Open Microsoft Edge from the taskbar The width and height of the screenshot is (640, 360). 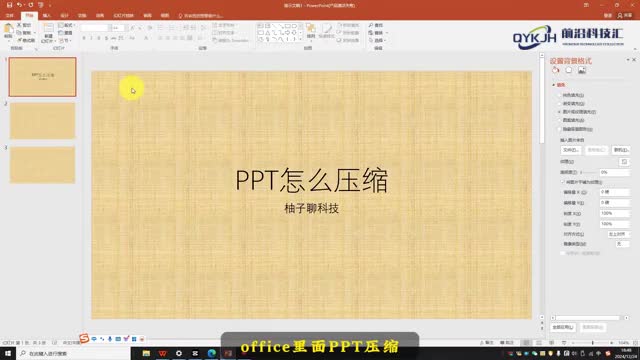coord(211,353)
